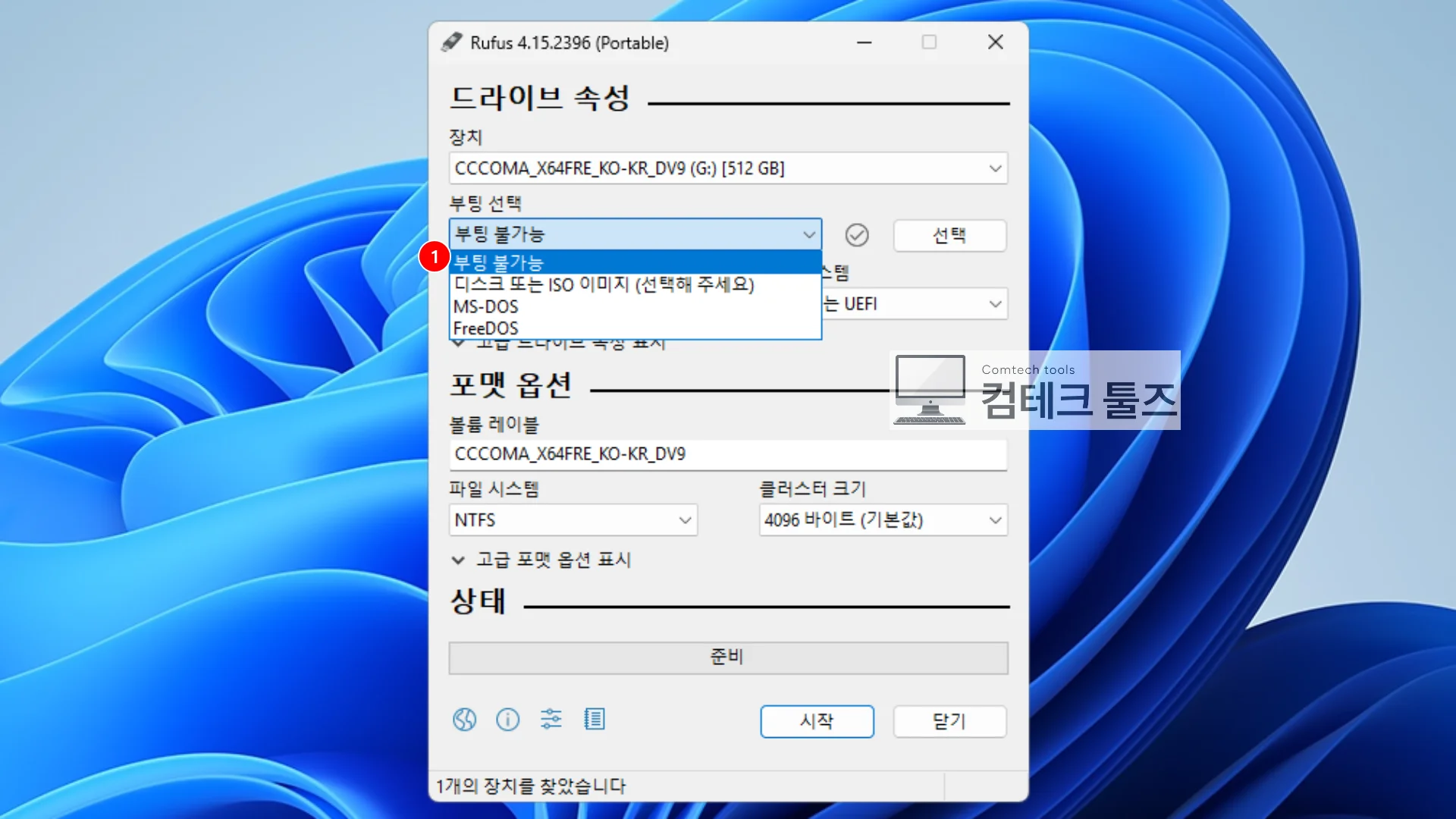
Task: Expand 고급 포맷 옵션 표시
Action: (541, 560)
